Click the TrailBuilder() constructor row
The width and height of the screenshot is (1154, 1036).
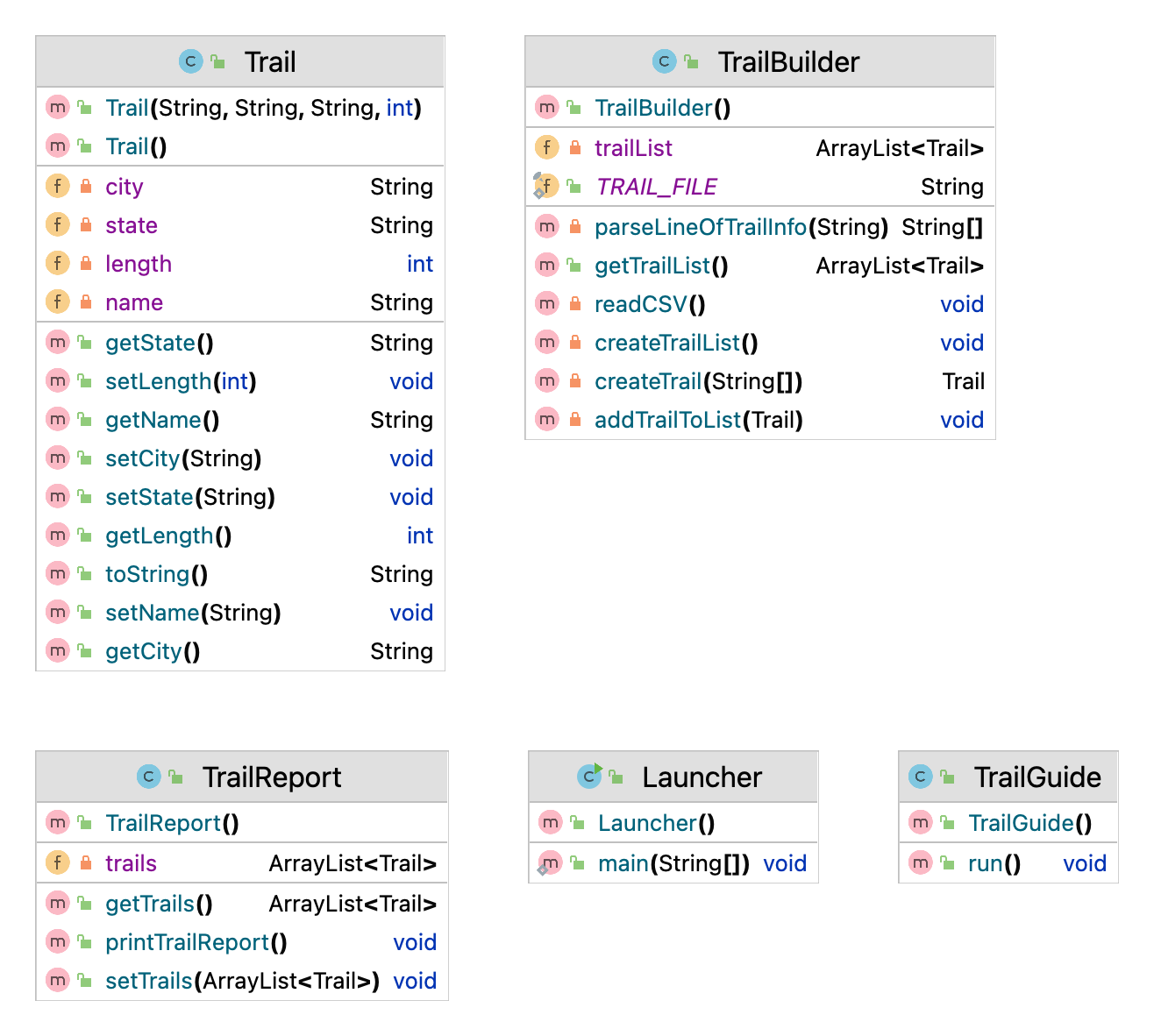click(760, 107)
